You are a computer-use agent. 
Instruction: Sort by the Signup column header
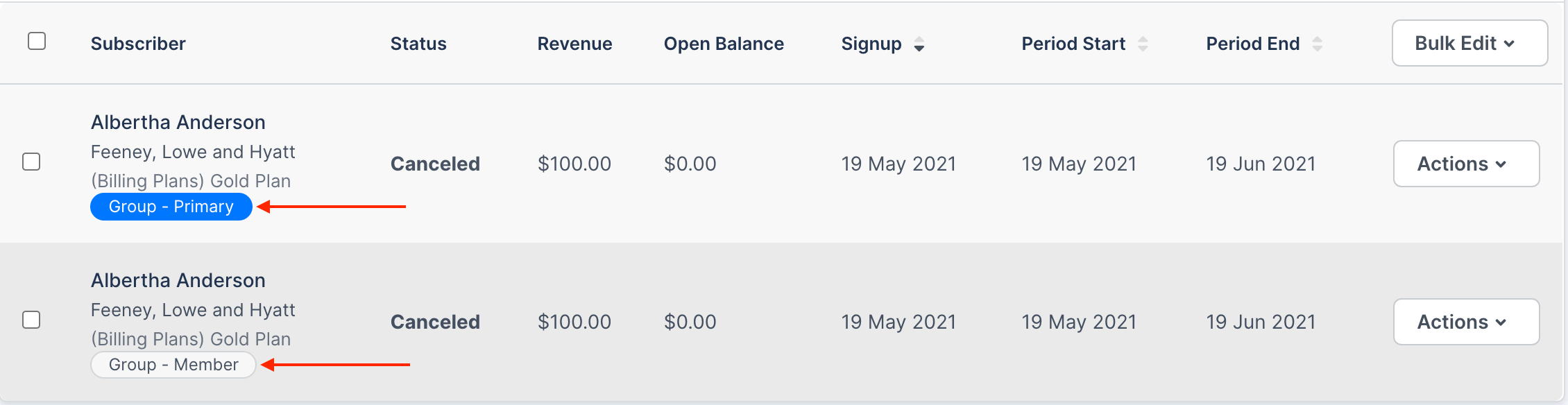coord(871,44)
